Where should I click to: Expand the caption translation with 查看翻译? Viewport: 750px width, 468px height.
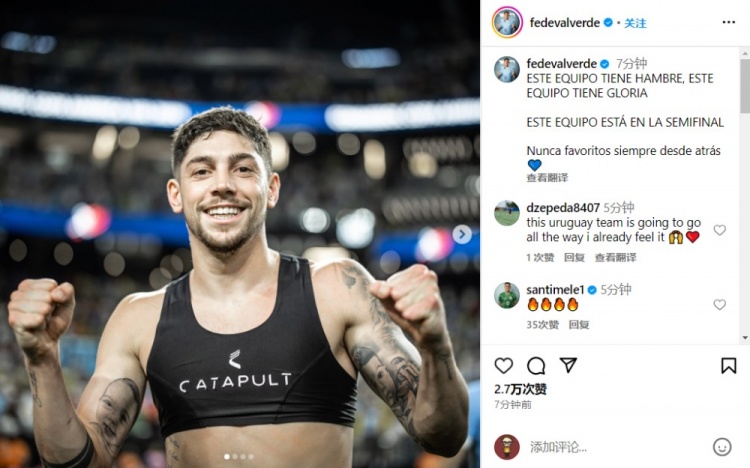[547, 178]
